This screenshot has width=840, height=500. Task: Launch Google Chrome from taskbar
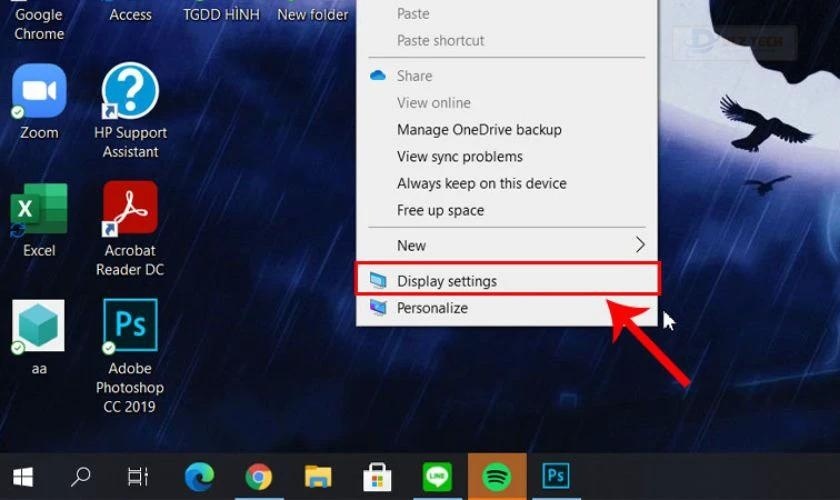pyautogui.click(x=259, y=476)
